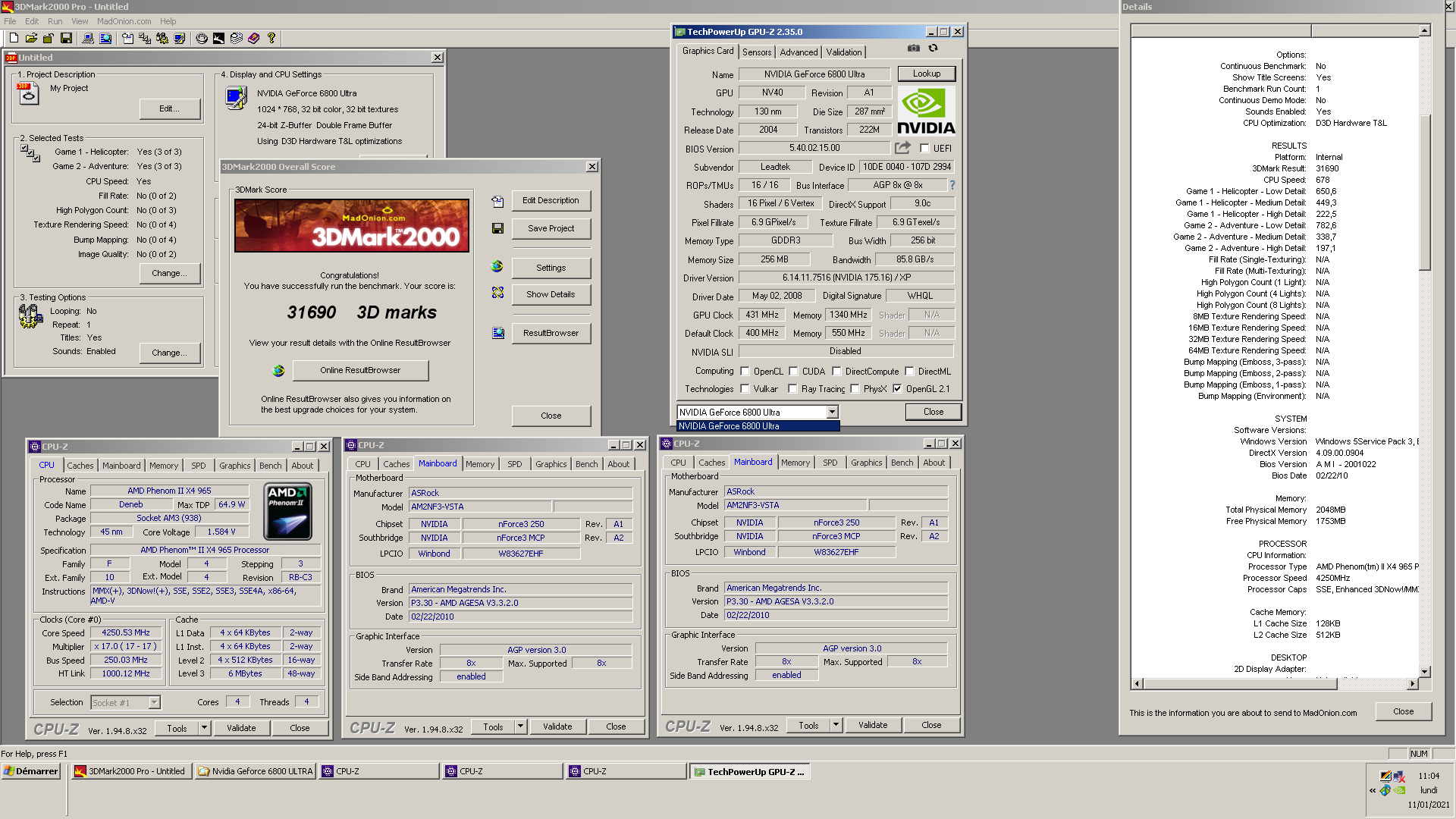Click the display settings monitor tray icon
Viewport: 1456px width, 819px height.
[x=1385, y=777]
